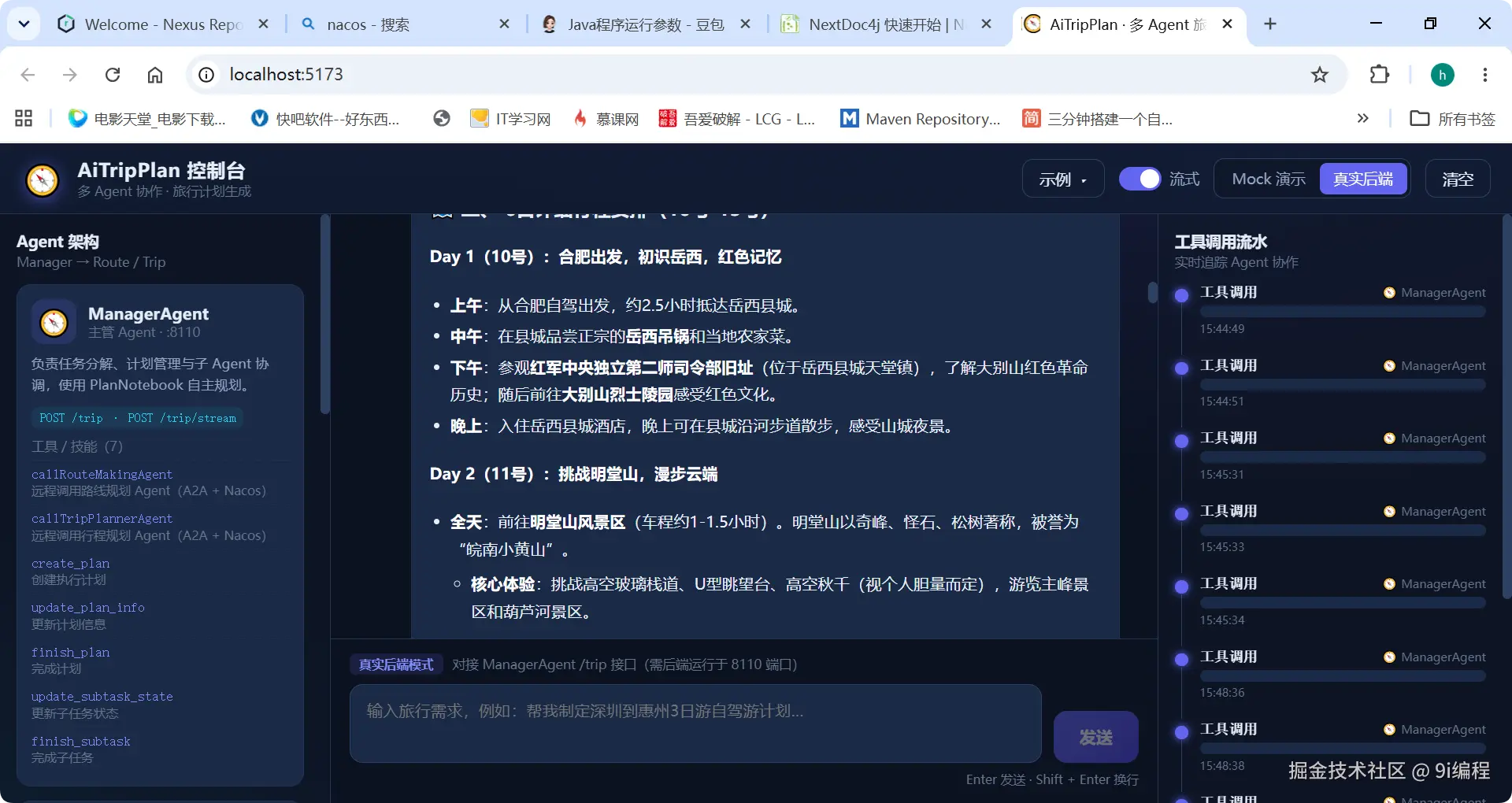Screen dimensions: 1512x803
Task: Reload the localhost page
Action: point(113,75)
